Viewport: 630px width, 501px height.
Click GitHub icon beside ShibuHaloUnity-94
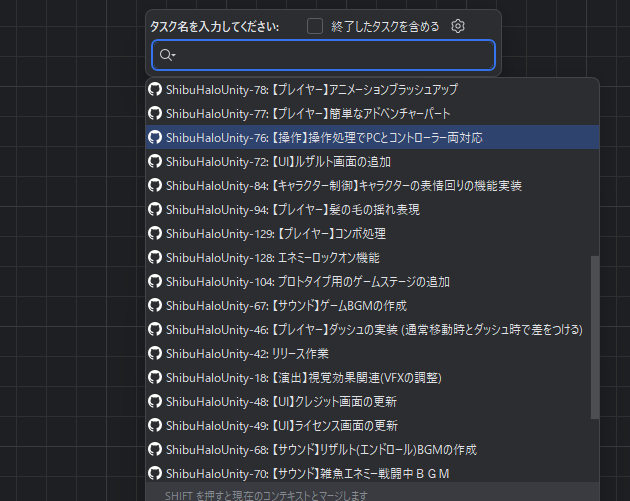point(155,209)
